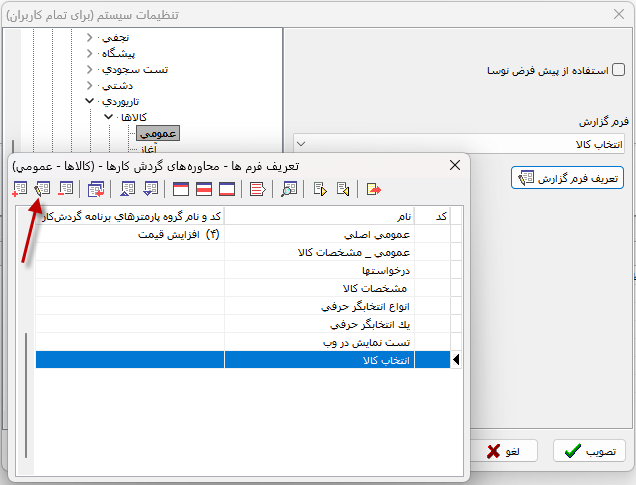This screenshot has width=636, height=485.
Task: Close the تعریف فرم ها dialog
Action: click(455, 165)
